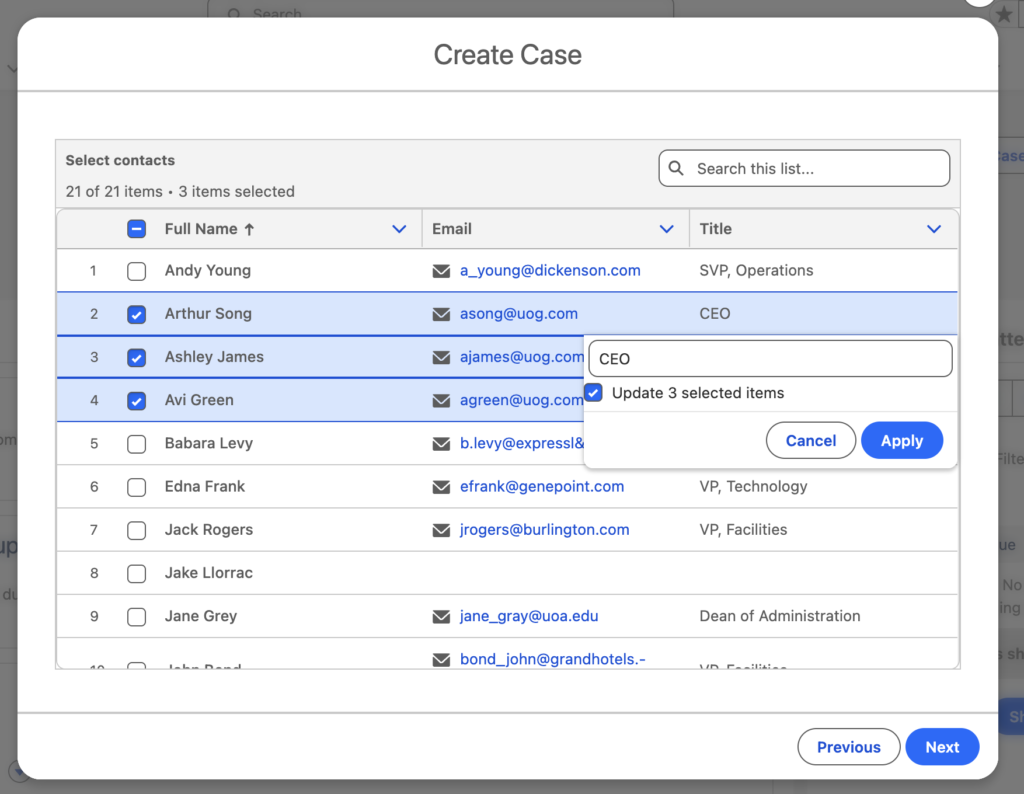Click the Next button
This screenshot has width=1024, height=794.
pyautogui.click(x=941, y=746)
